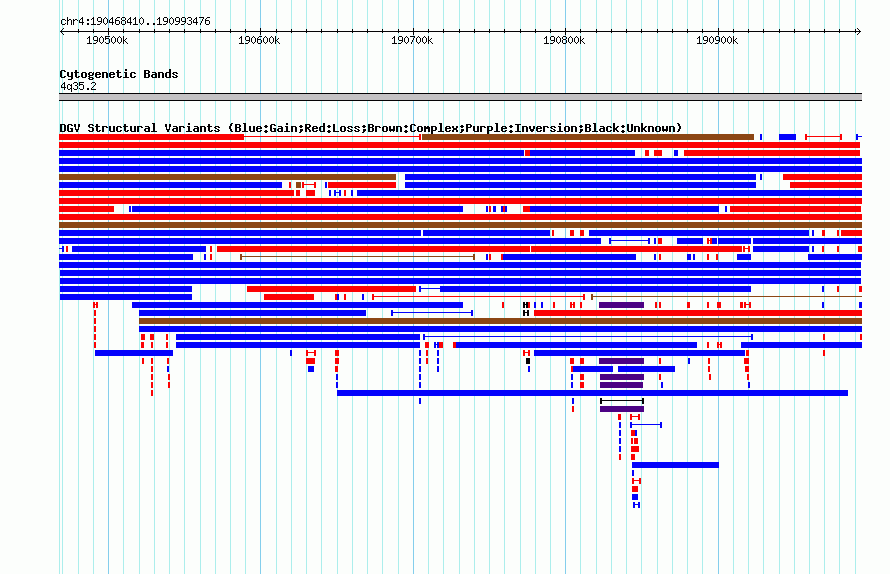Select blue gain bar spanning 190650k to 190985k

pos(592,393)
